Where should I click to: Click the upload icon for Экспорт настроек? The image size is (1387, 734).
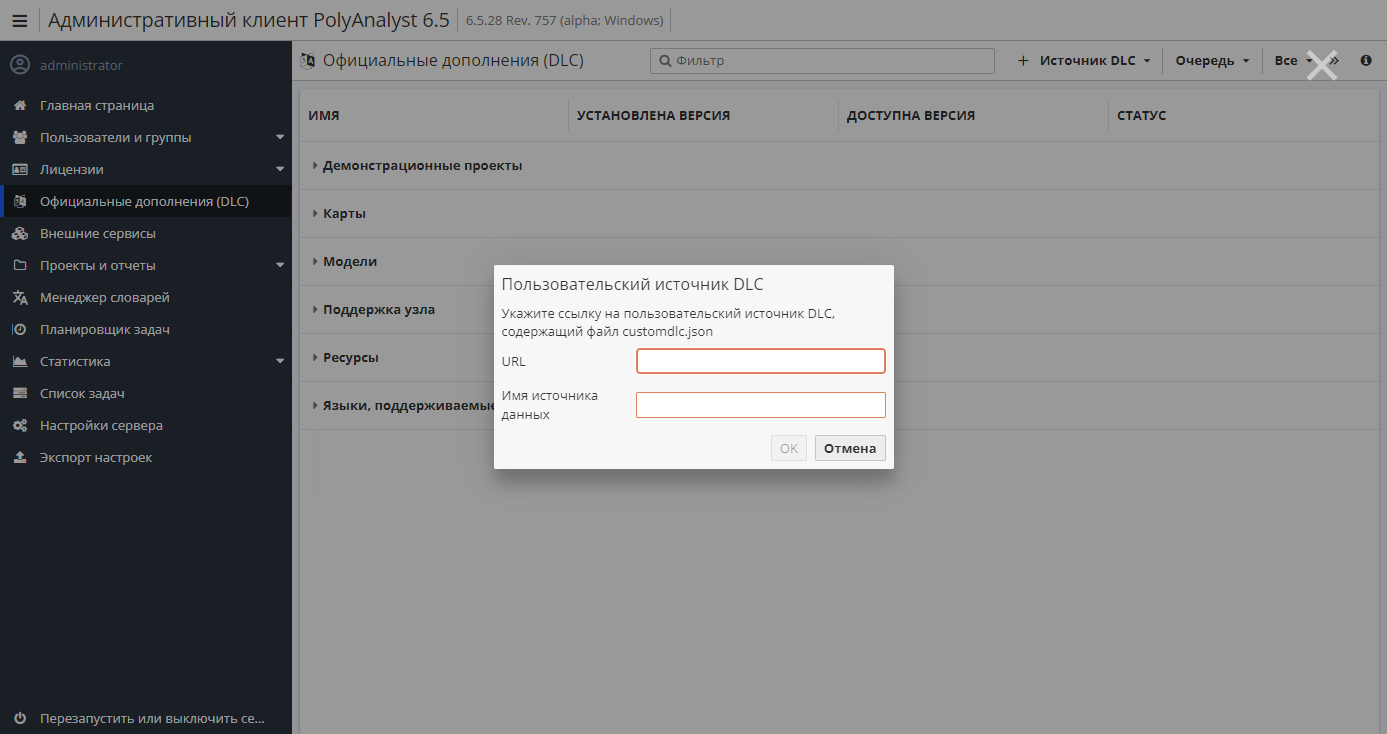pyautogui.click(x=20, y=457)
